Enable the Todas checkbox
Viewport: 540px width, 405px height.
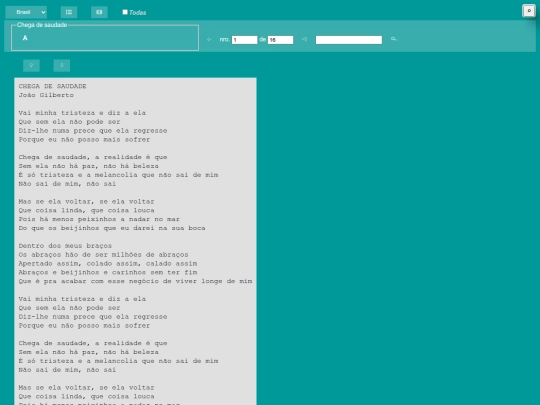pyautogui.click(x=125, y=12)
